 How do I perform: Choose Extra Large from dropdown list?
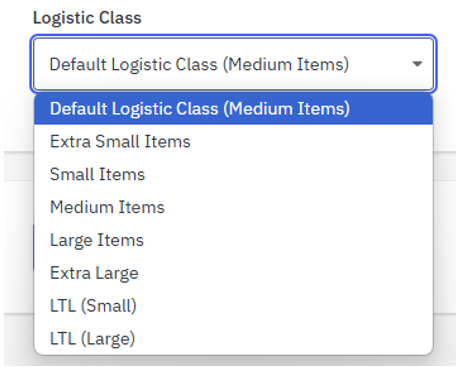pyautogui.click(x=233, y=273)
